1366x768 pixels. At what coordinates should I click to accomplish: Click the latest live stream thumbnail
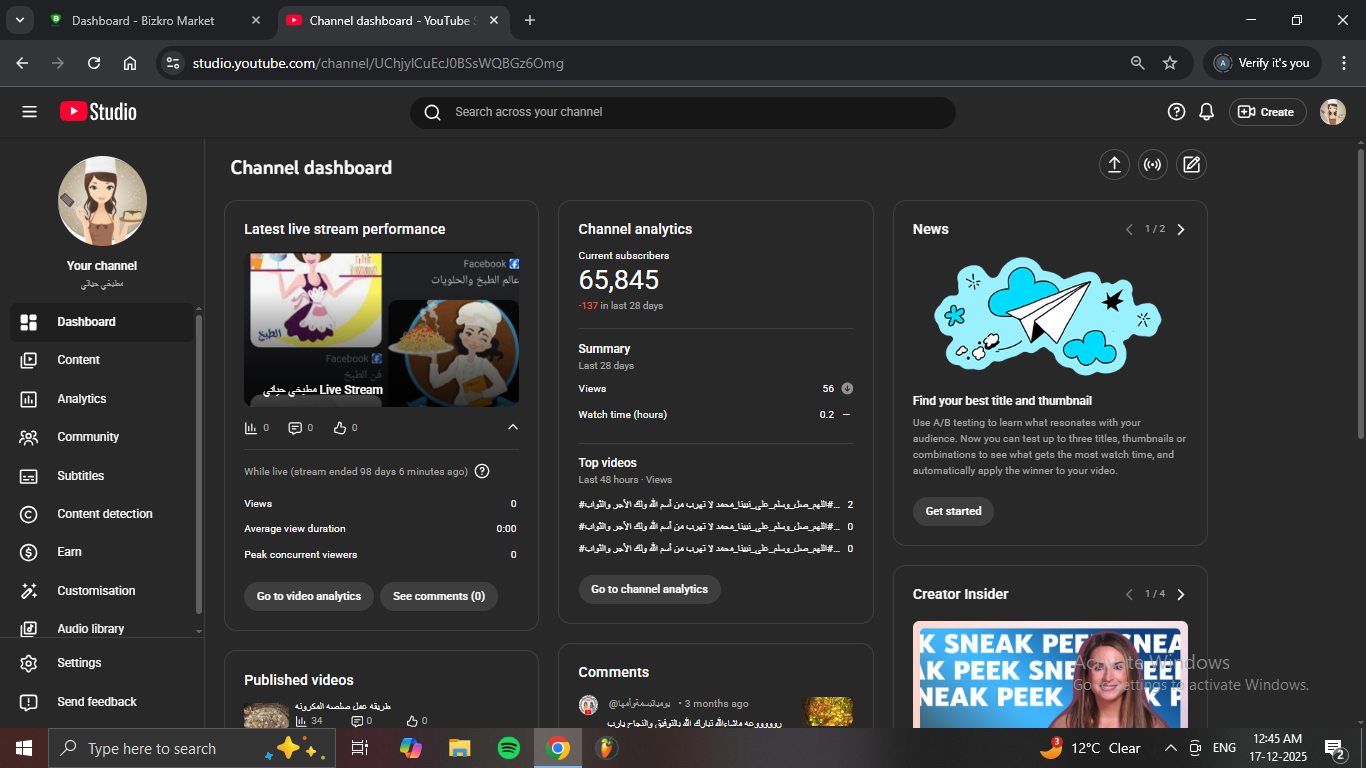pos(381,329)
